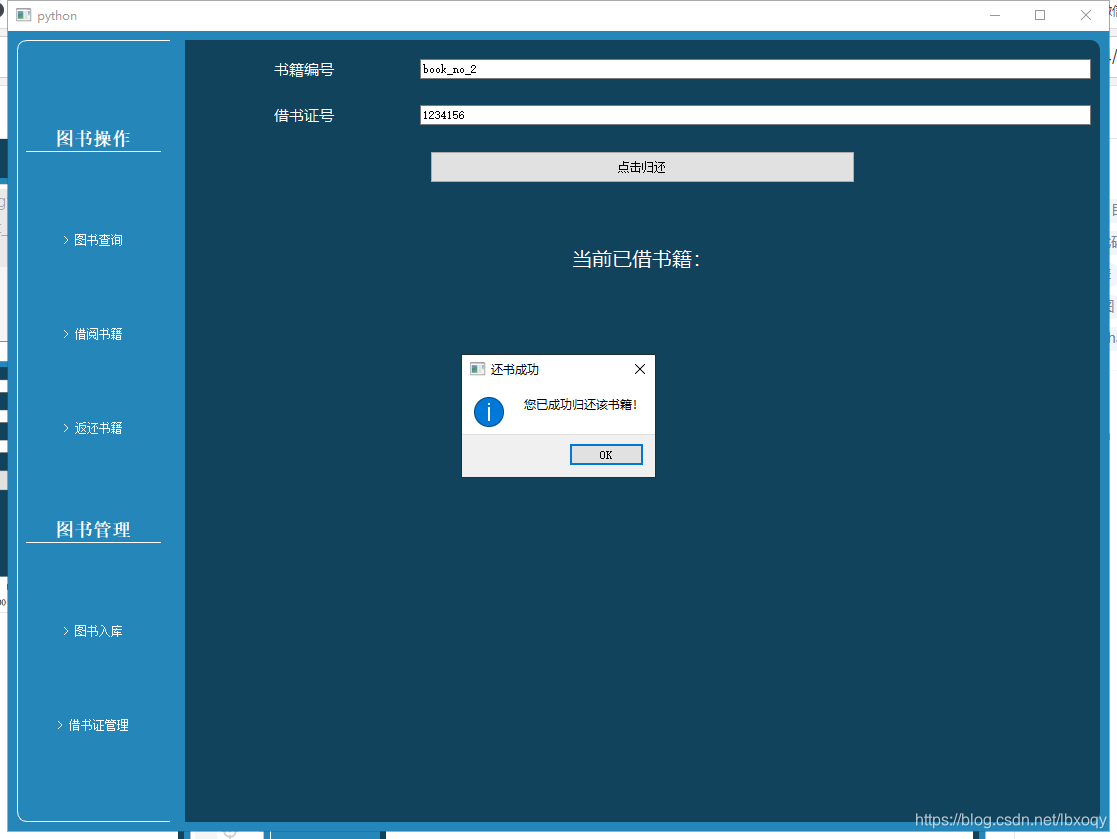Click the 图书管理 section header
Screen dimensions: 1117x839
point(93,529)
